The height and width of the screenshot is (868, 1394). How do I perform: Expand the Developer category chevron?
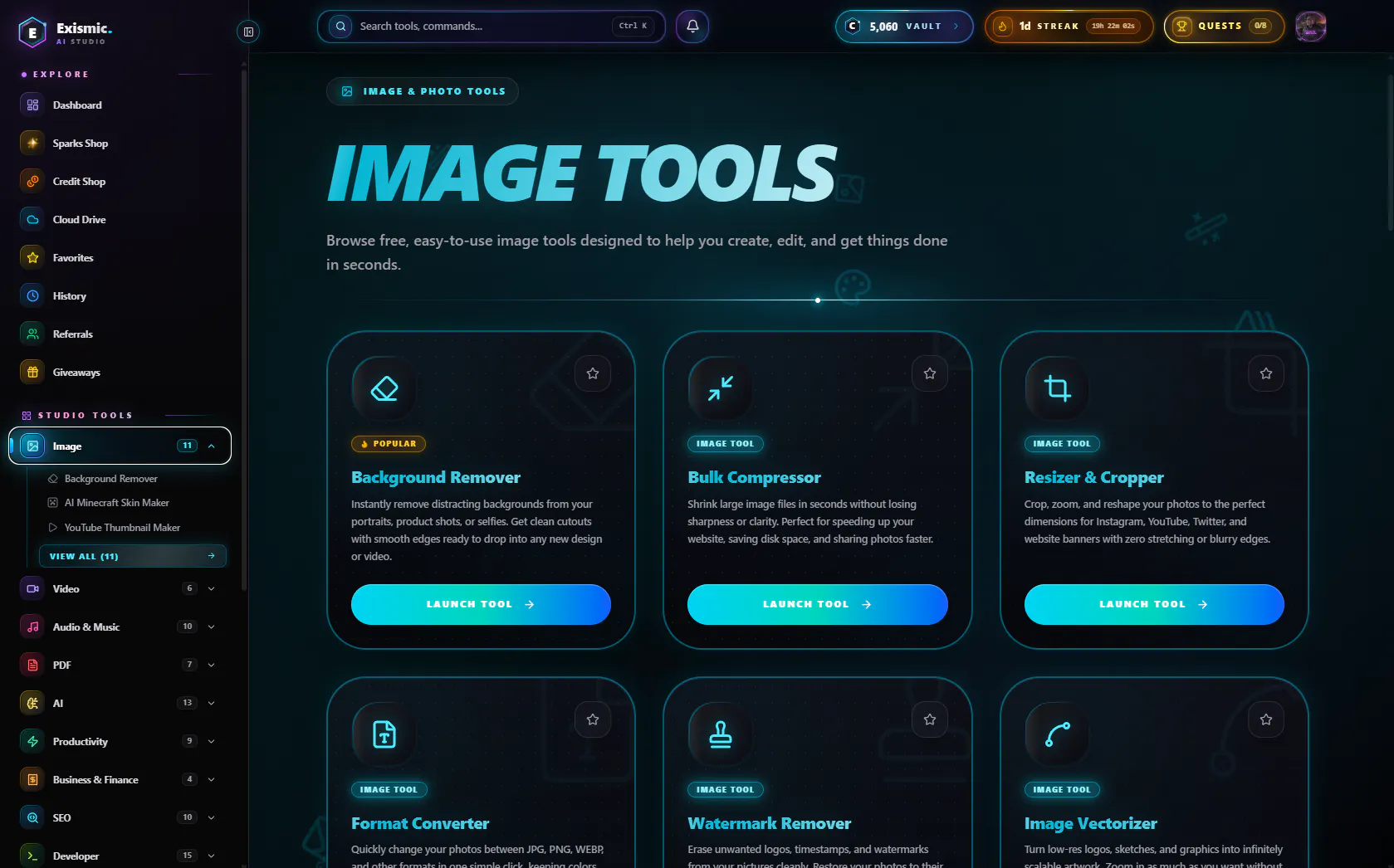click(211, 856)
